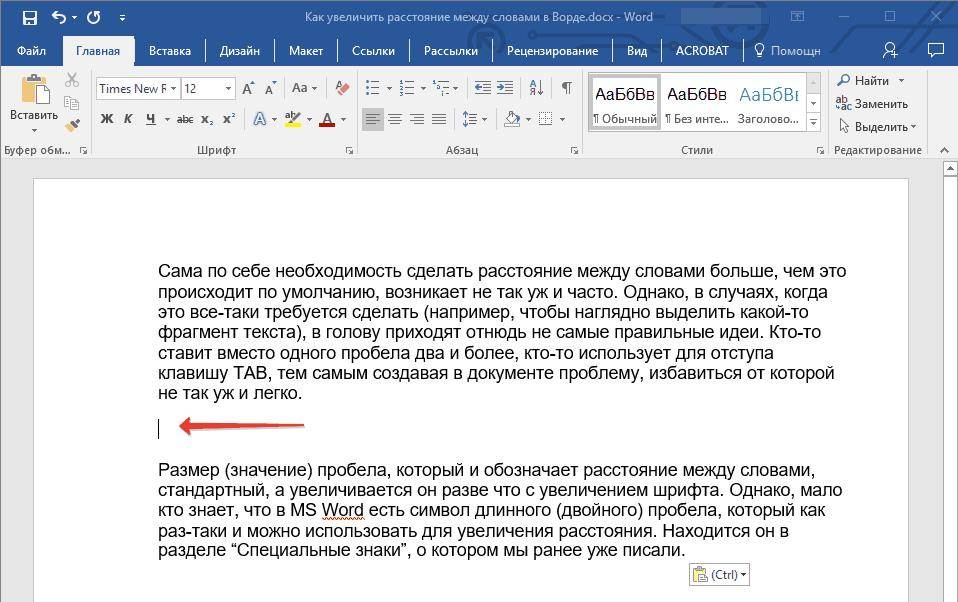Click the Clear Formatting eraser icon
This screenshot has height=602, width=958.
point(342,88)
